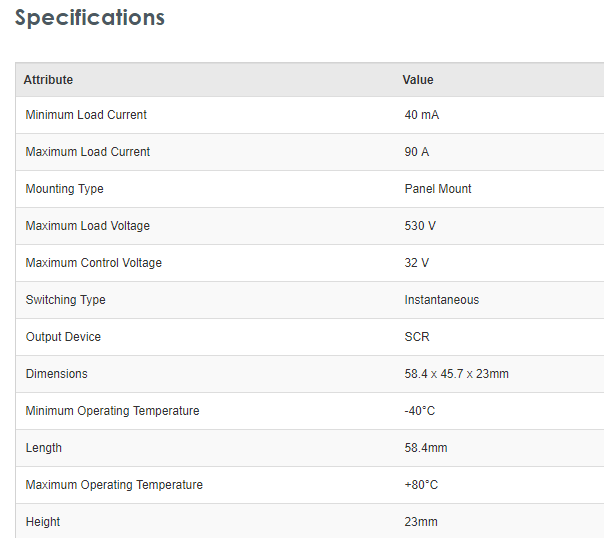Click the Attribute column header

coord(48,80)
